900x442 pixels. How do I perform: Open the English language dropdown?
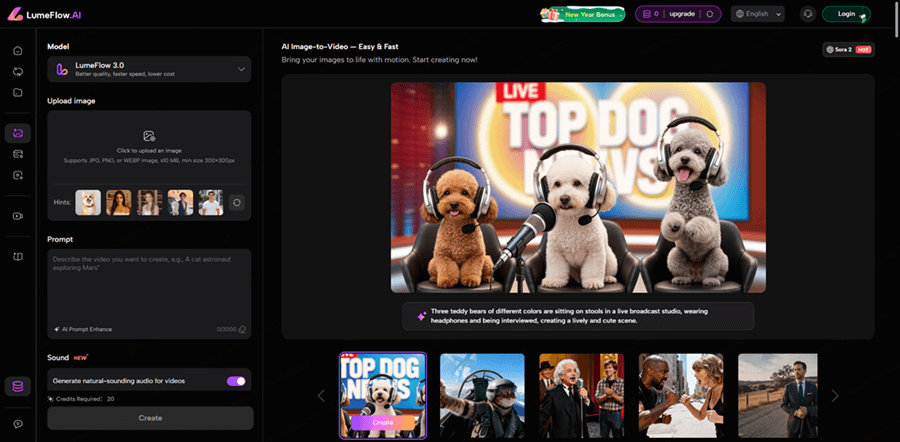[x=757, y=14]
